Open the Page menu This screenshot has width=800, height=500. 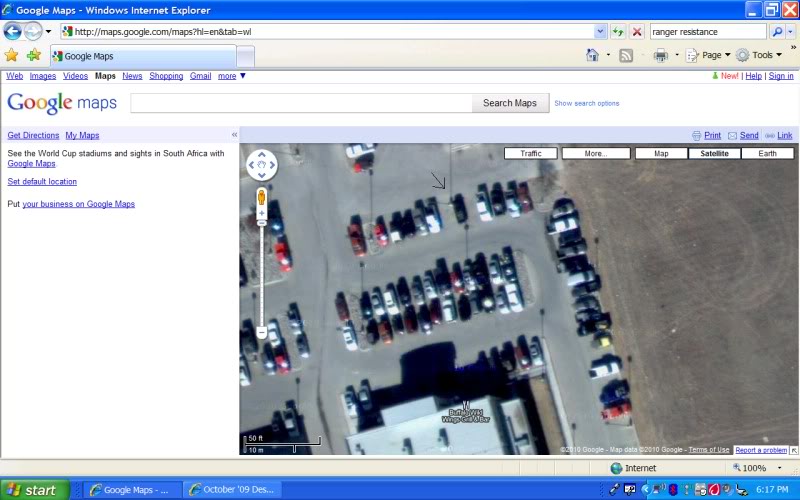click(708, 55)
